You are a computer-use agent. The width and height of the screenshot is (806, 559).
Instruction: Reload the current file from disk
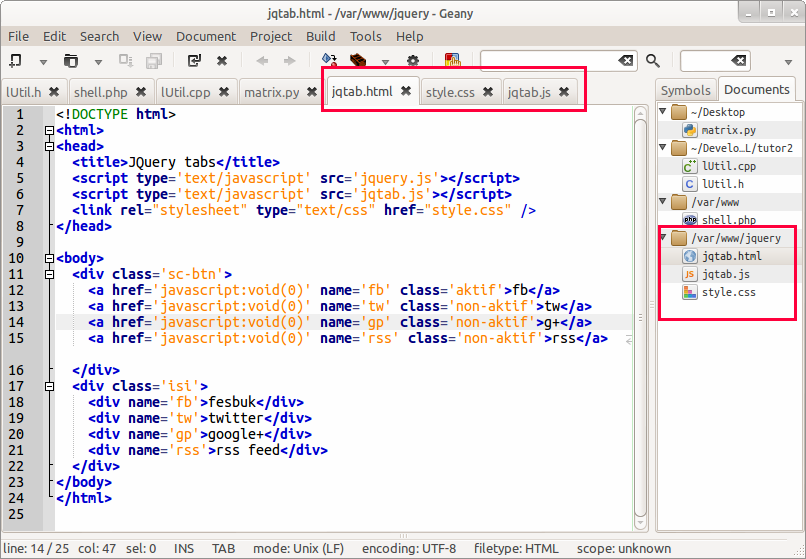[x=194, y=61]
